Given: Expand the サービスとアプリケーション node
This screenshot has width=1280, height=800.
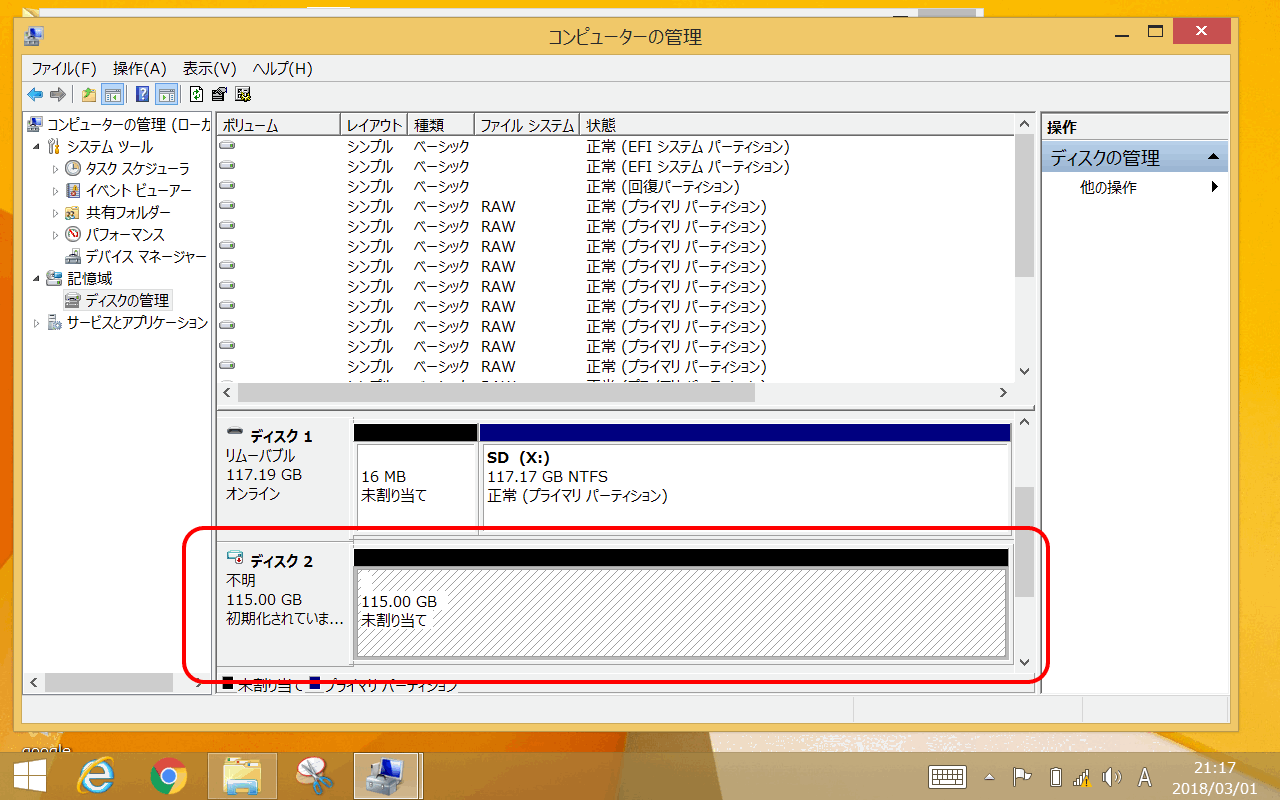Looking at the screenshot, I should (x=37, y=323).
